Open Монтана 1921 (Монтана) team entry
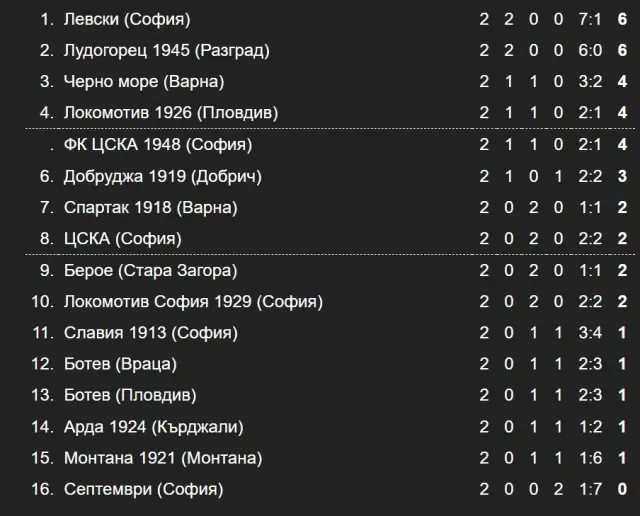640x516 pixels. pyautogui.click(x=163, y=458)
